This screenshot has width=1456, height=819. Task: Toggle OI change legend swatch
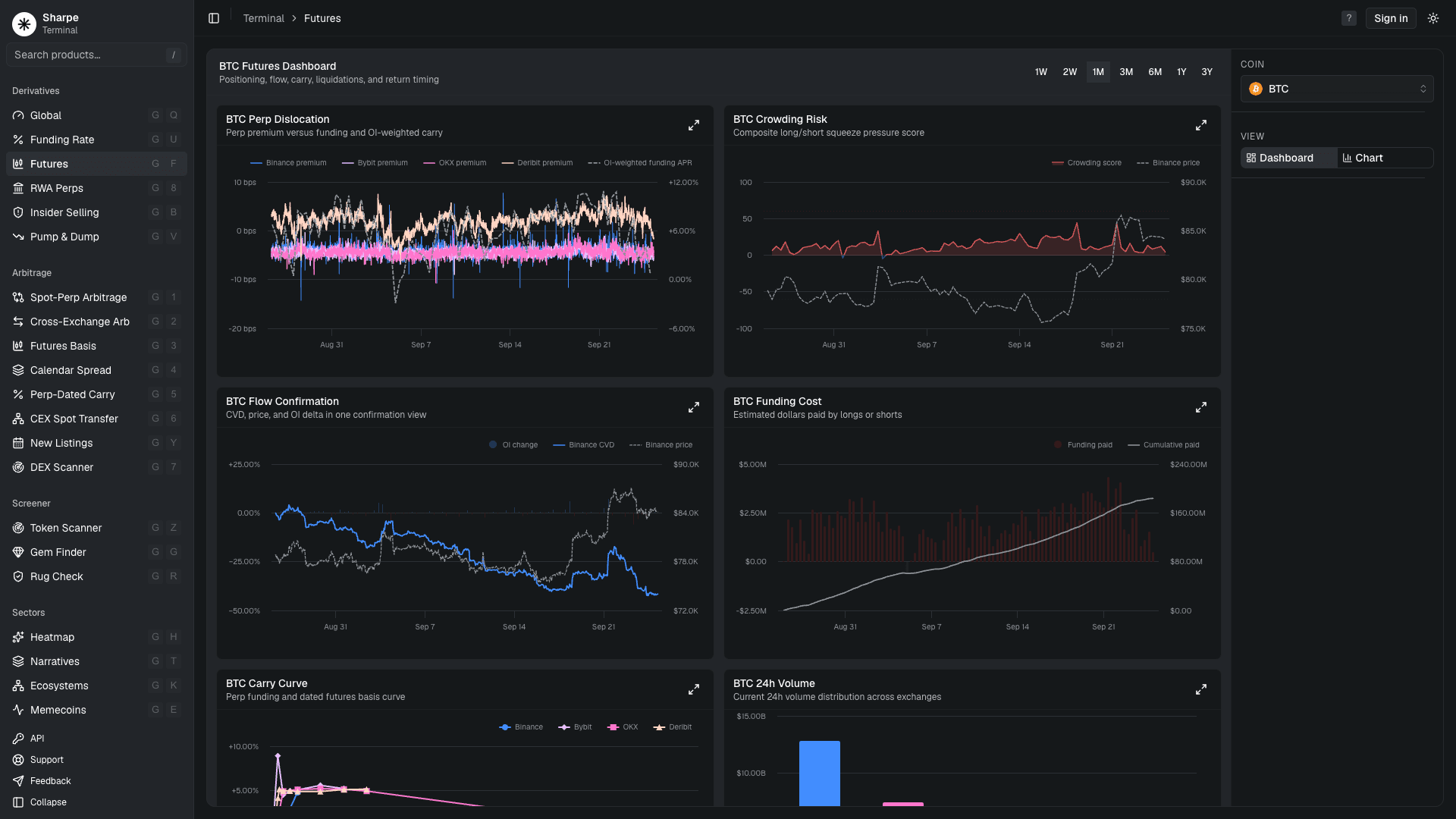coord(493,444)
